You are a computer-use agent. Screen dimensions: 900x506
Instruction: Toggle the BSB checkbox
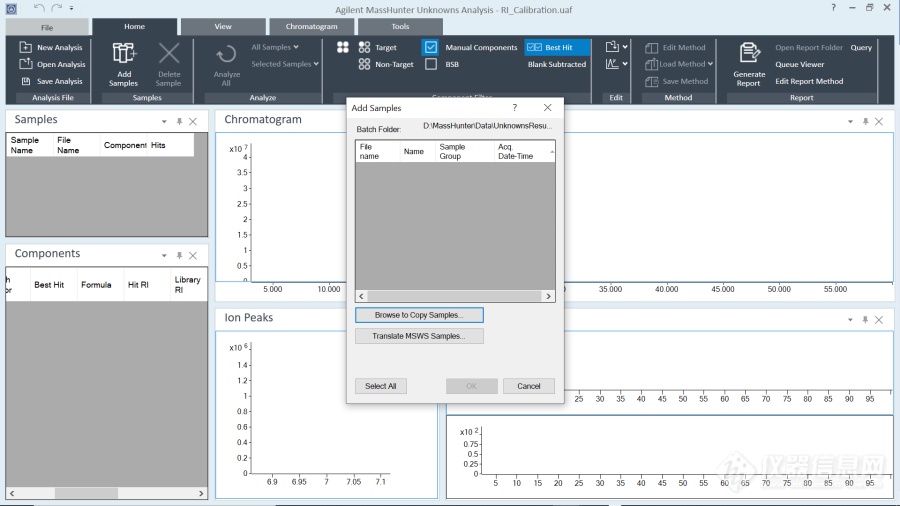click(x=431, y=64)
